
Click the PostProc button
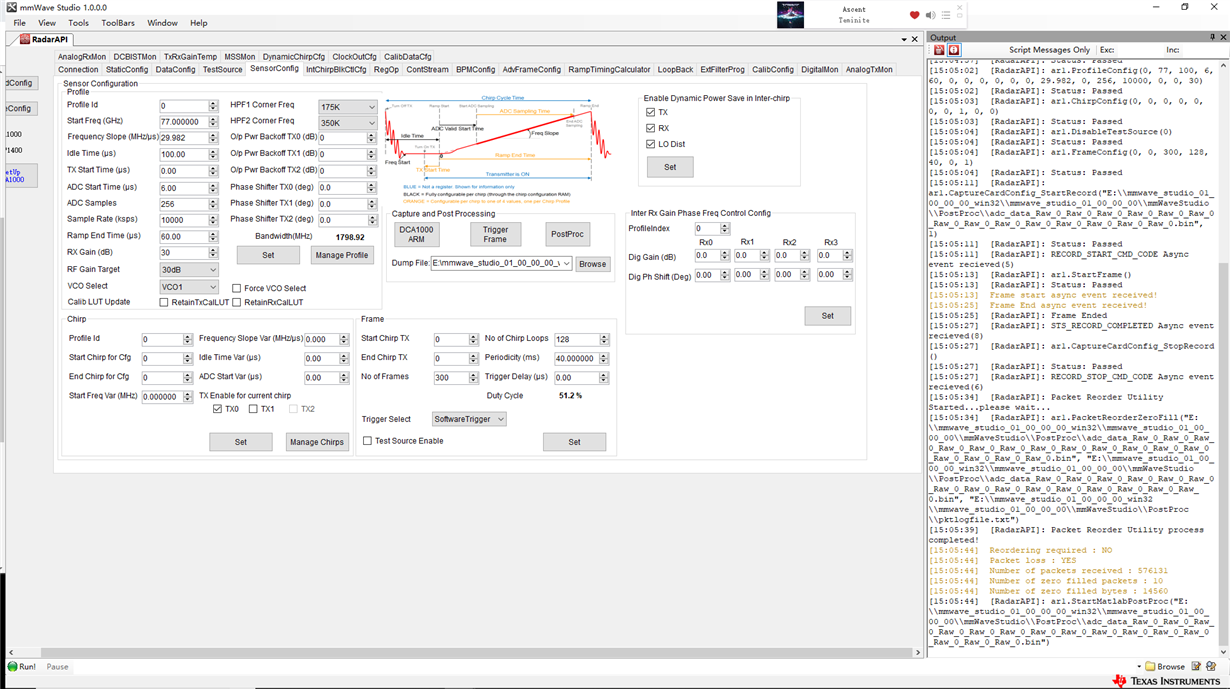point(567,234)
